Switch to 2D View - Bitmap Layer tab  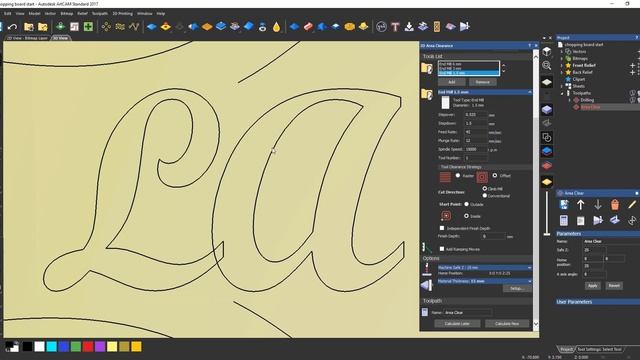tap(27, 38)
